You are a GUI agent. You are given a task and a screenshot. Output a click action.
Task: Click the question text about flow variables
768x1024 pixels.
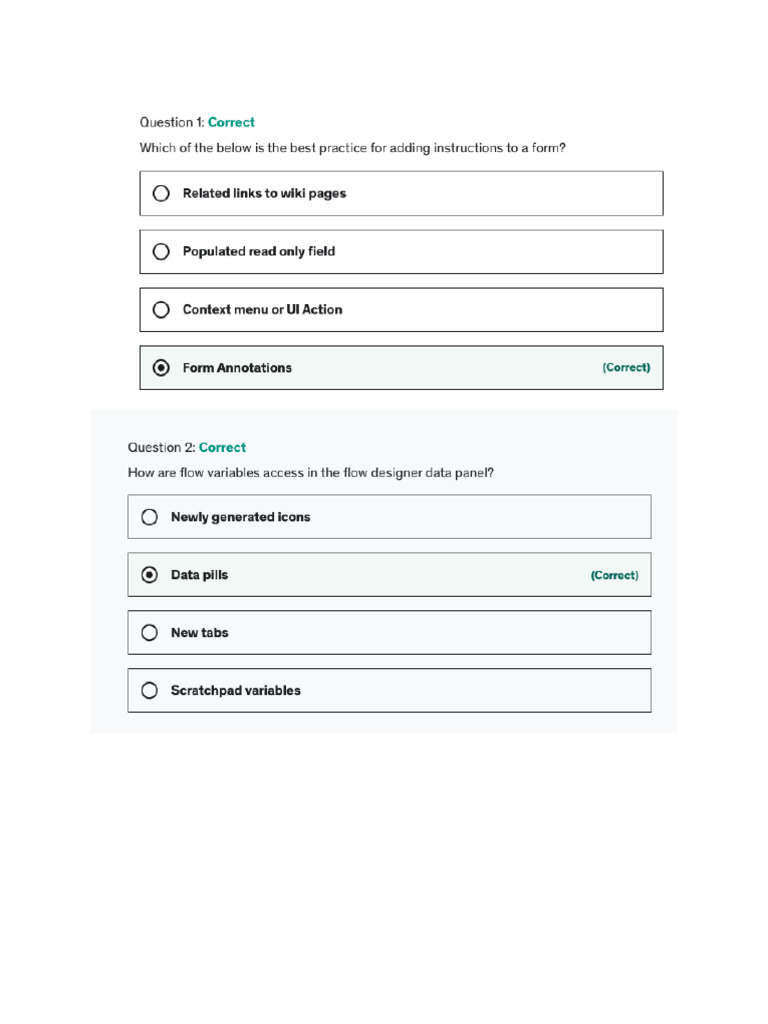311,473
